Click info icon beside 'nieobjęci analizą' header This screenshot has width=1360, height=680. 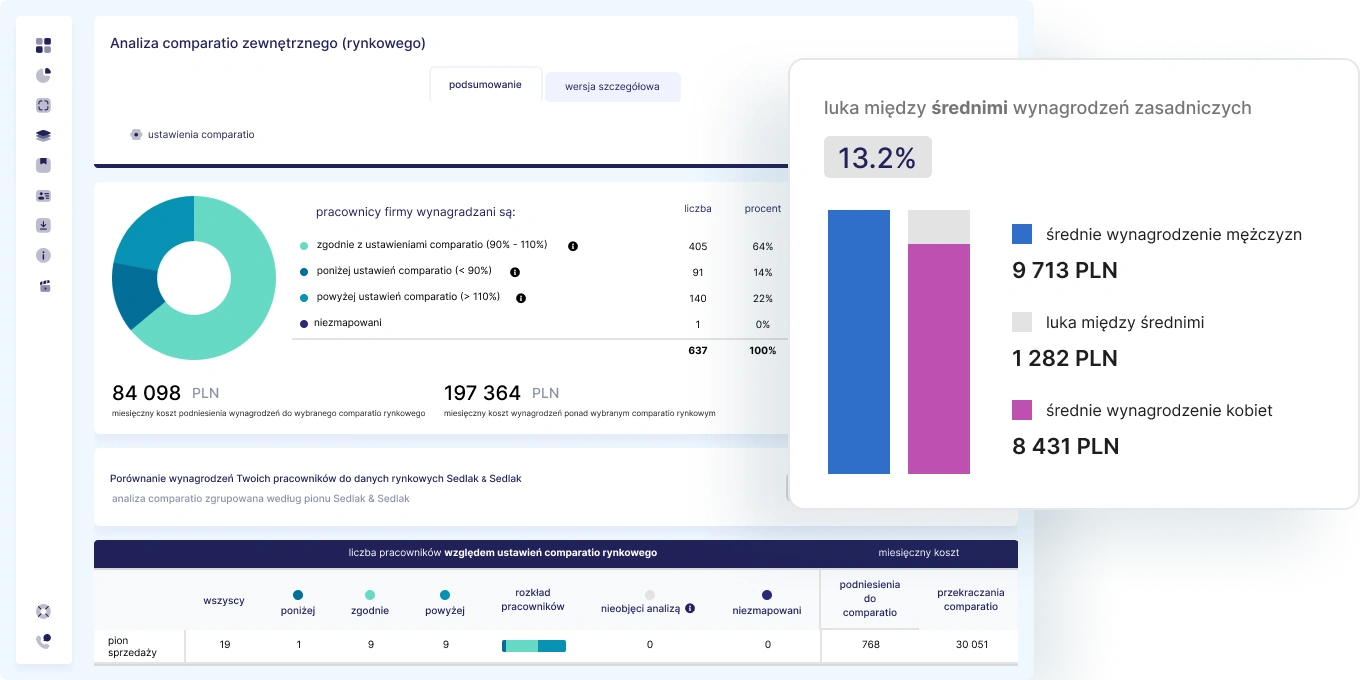pyautogui.click(x=690, y=607)
